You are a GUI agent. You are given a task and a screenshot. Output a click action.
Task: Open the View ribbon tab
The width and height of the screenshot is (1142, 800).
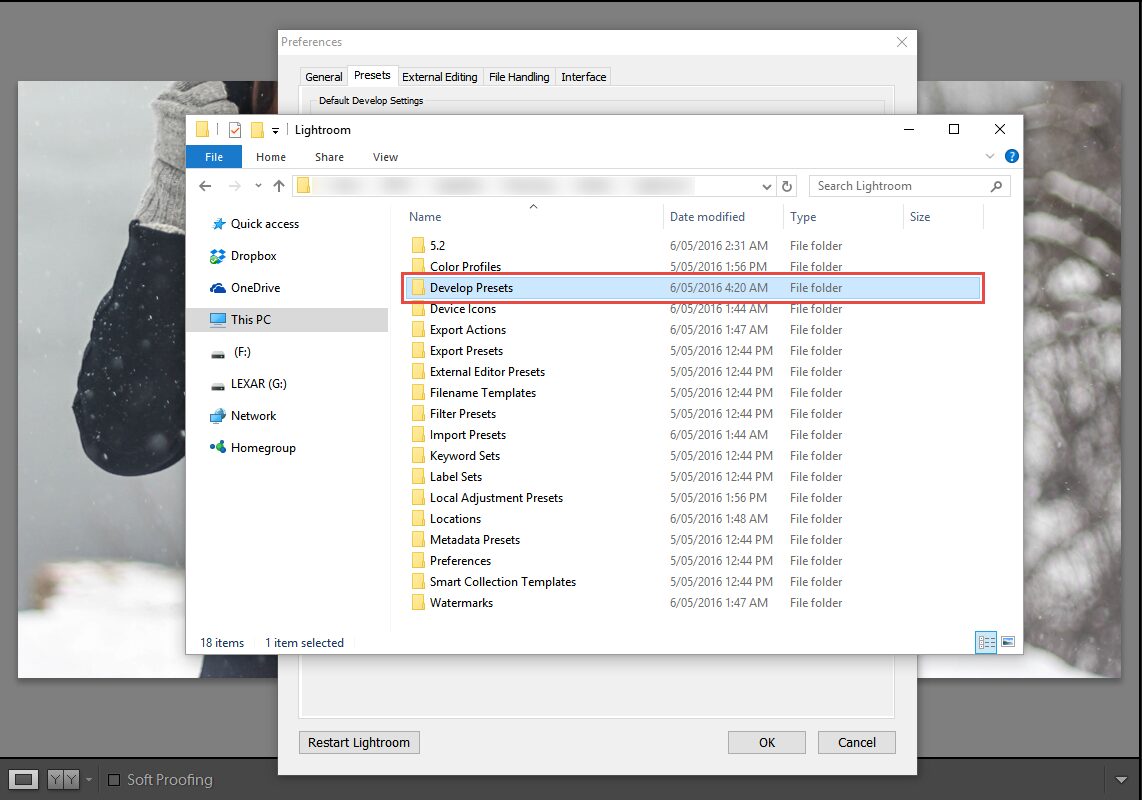[x=385, y=157]
